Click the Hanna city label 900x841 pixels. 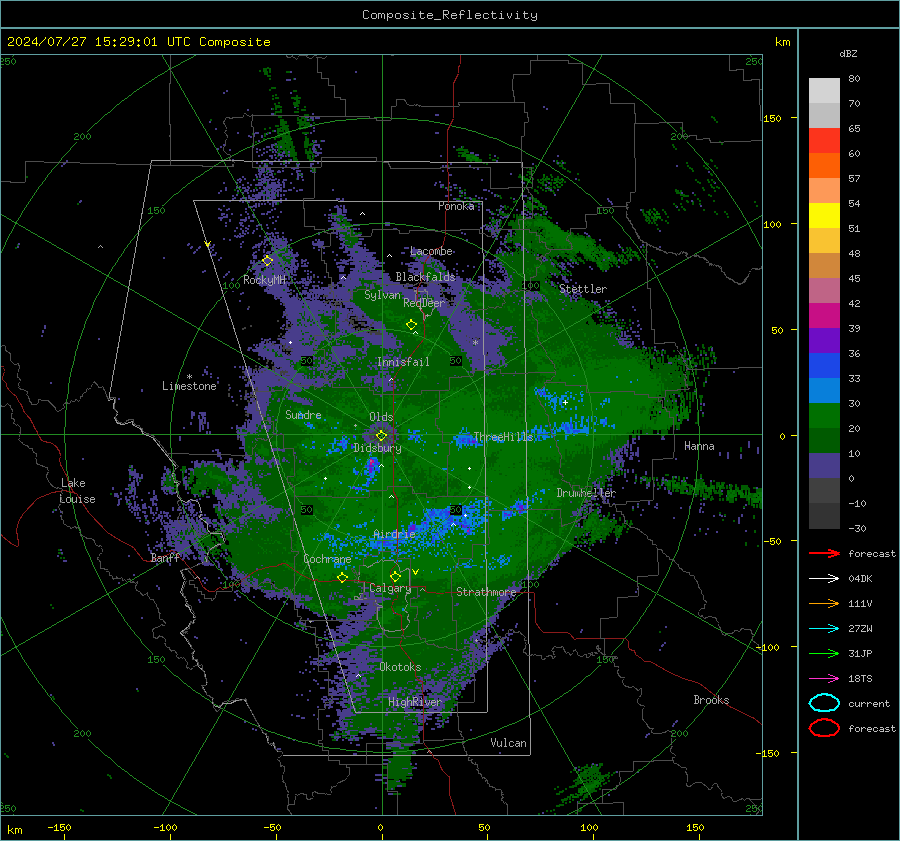tap(699, 446)
